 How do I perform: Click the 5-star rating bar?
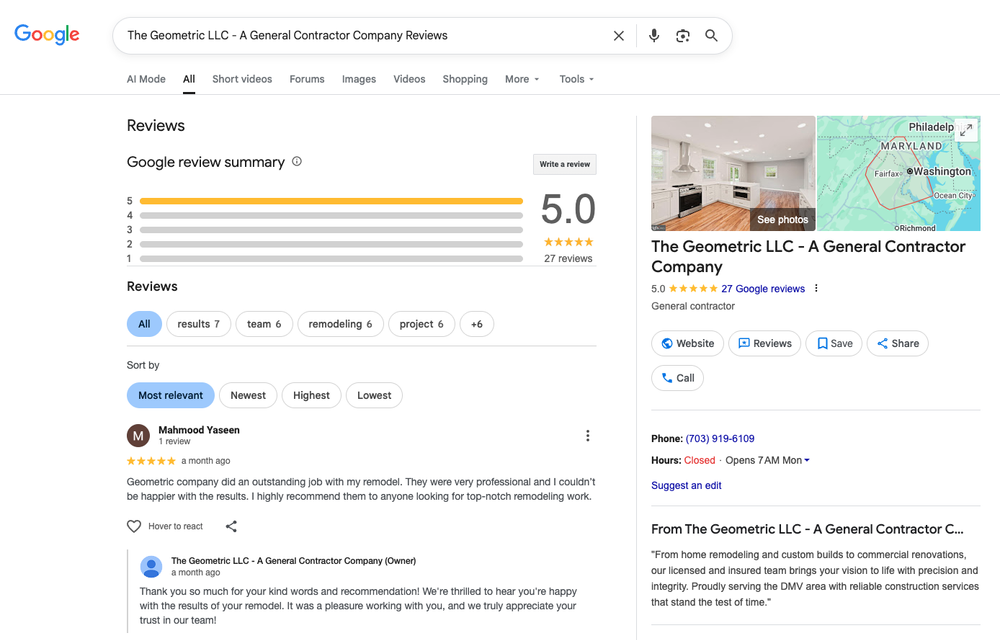coord(331,201)
